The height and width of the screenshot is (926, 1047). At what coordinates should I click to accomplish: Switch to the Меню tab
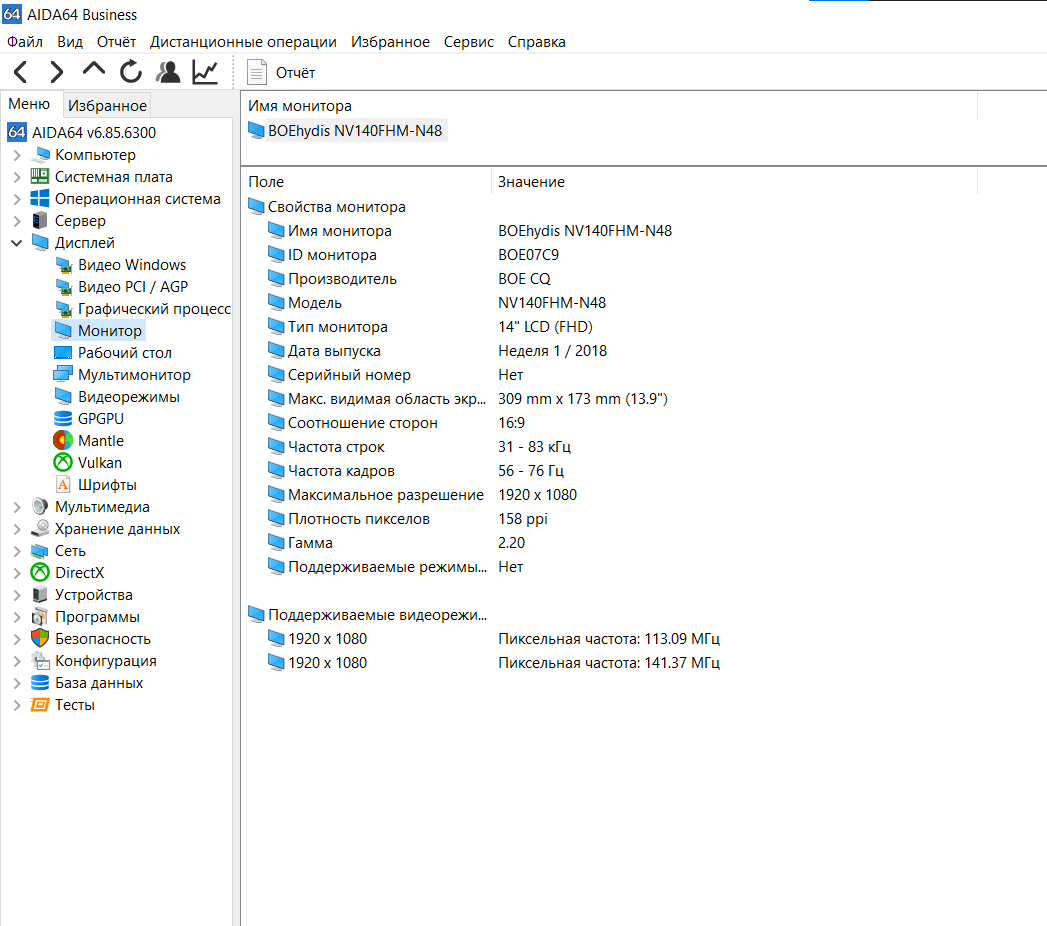pos(29,104)
